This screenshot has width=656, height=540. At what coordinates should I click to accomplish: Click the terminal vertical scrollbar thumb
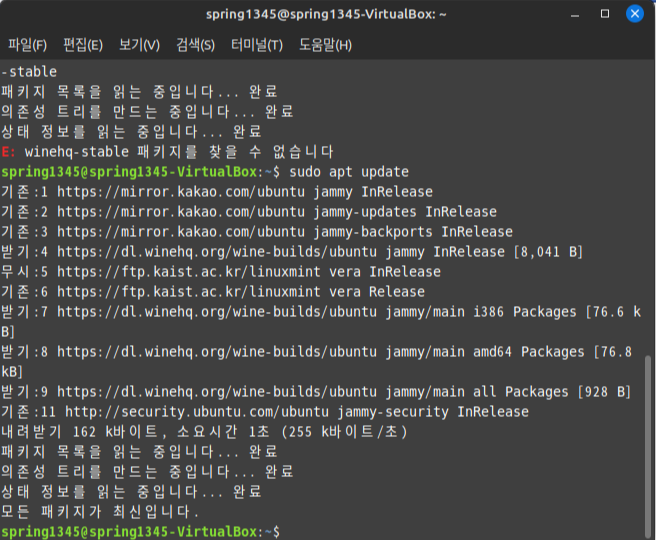(x=648, y=446)
